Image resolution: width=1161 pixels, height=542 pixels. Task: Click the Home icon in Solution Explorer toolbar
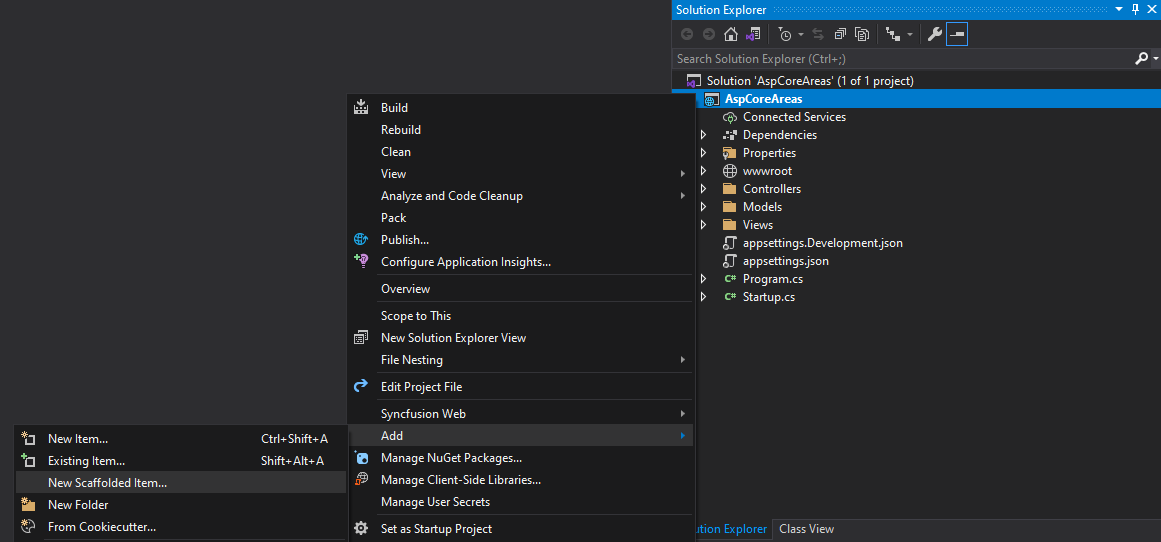pos(730,34)
